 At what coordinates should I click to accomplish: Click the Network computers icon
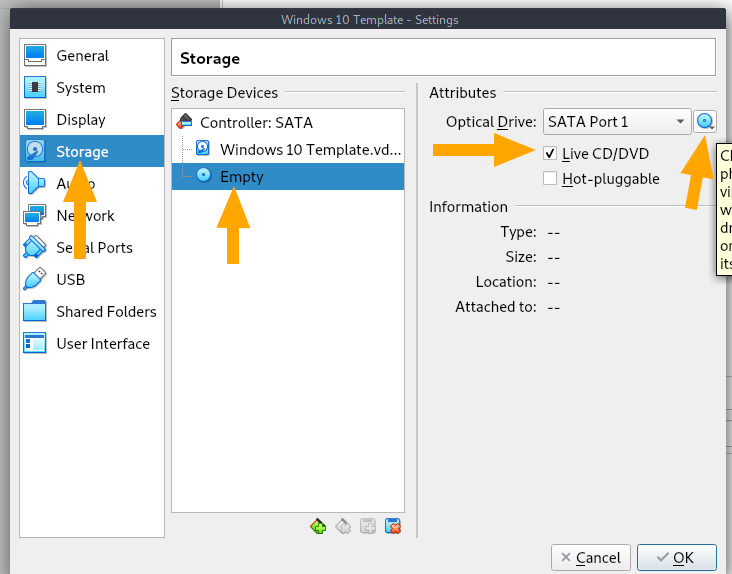click(x=35, y=216)
